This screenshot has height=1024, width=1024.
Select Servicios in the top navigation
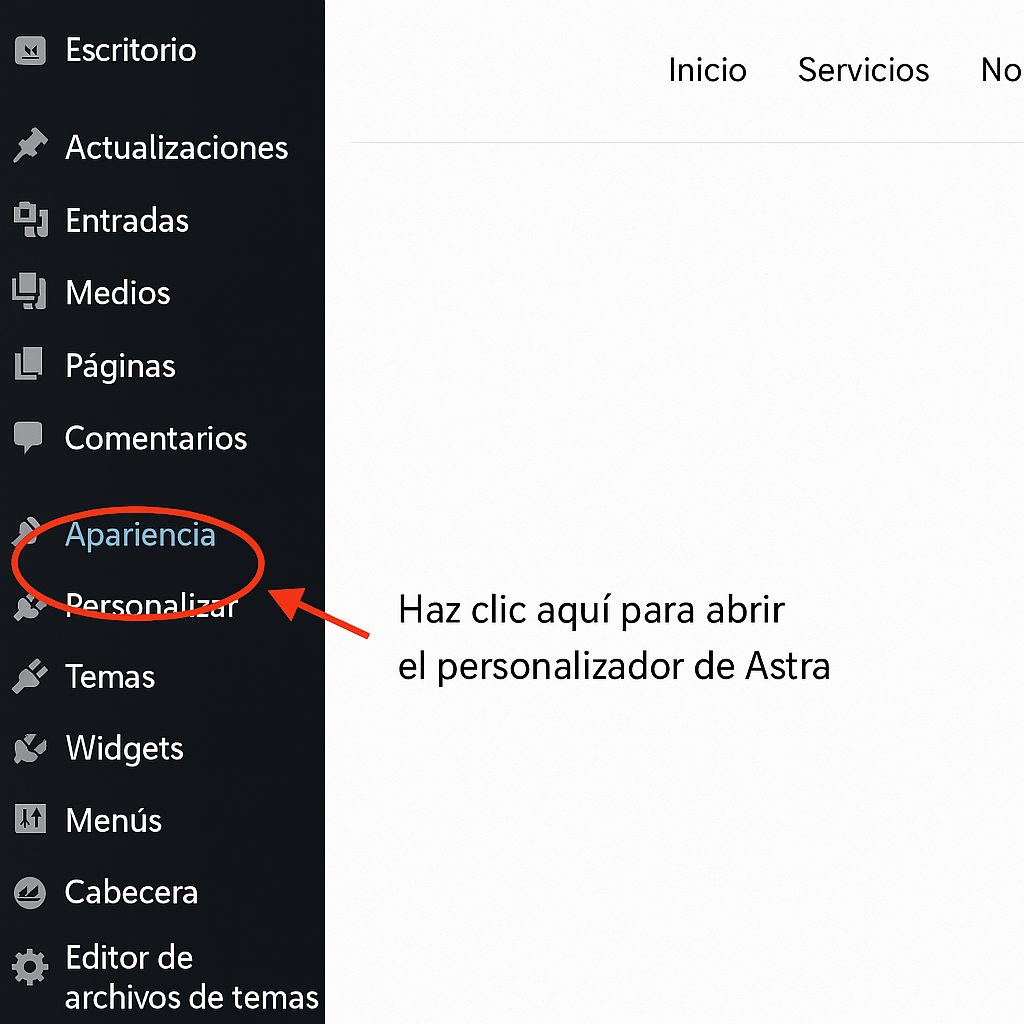pyautogui.click(x=862, y=70)
